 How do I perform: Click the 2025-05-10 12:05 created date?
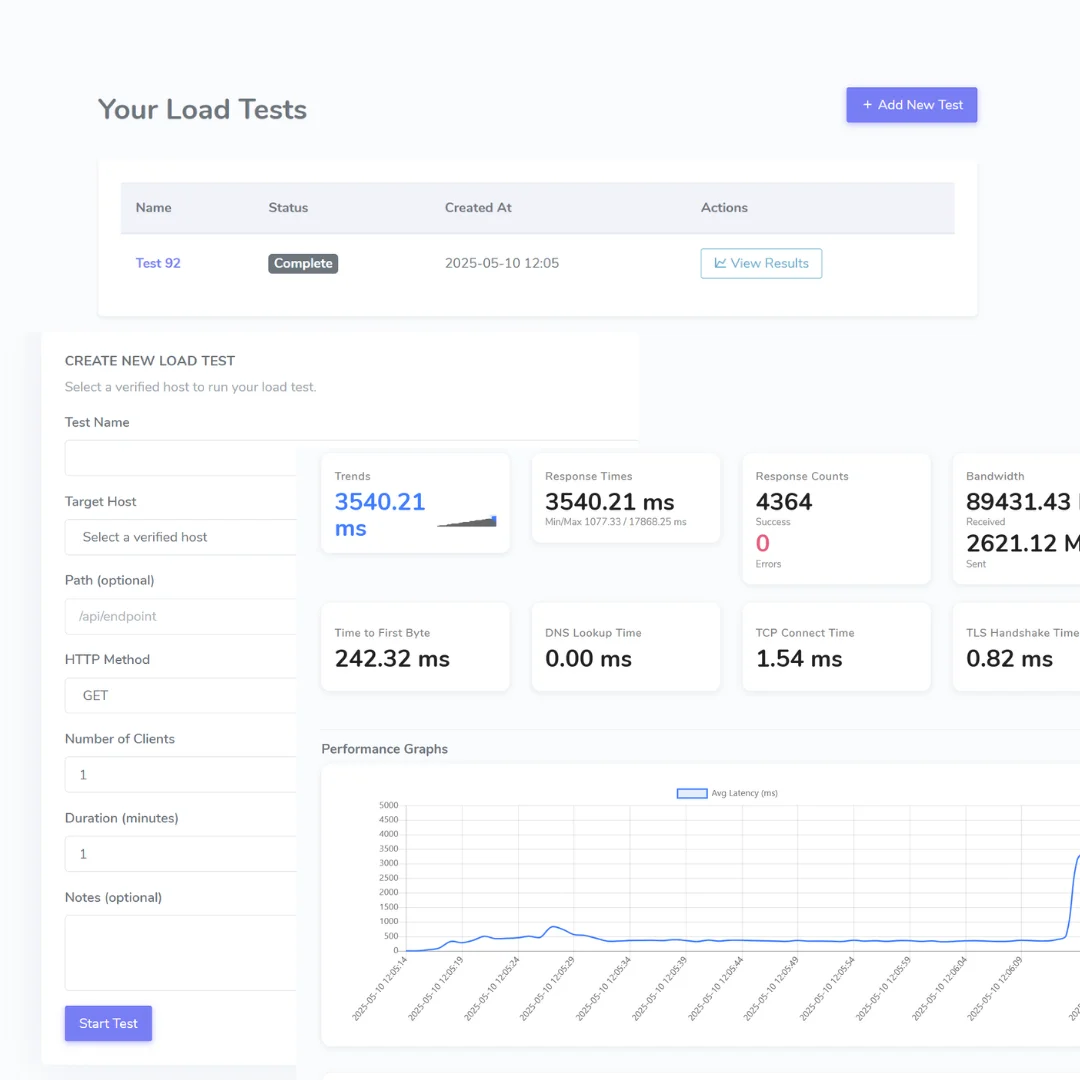pos(501,263)
